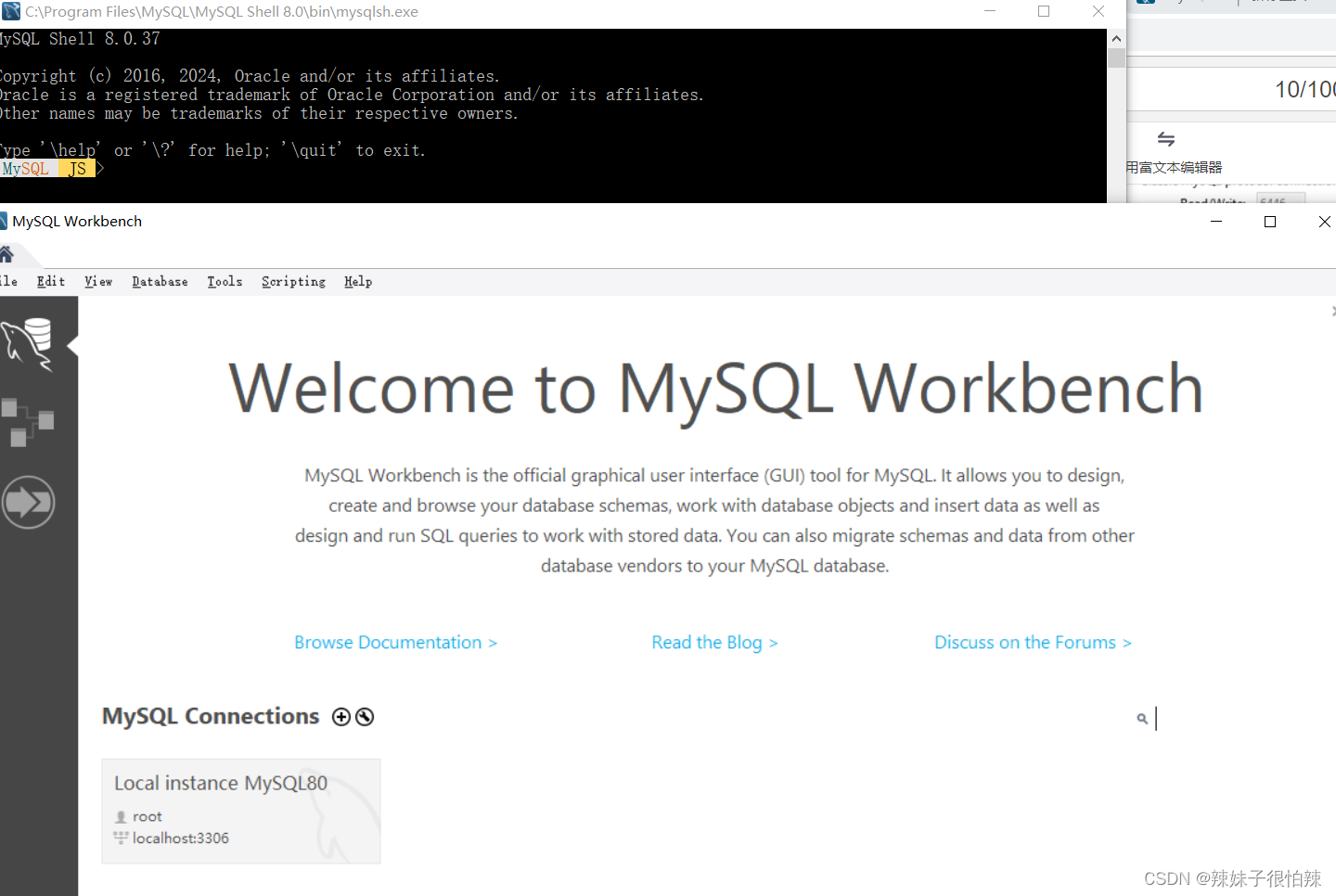Close the MySQL Workbench window
Screen dimensions: 1336x896
1324,222
